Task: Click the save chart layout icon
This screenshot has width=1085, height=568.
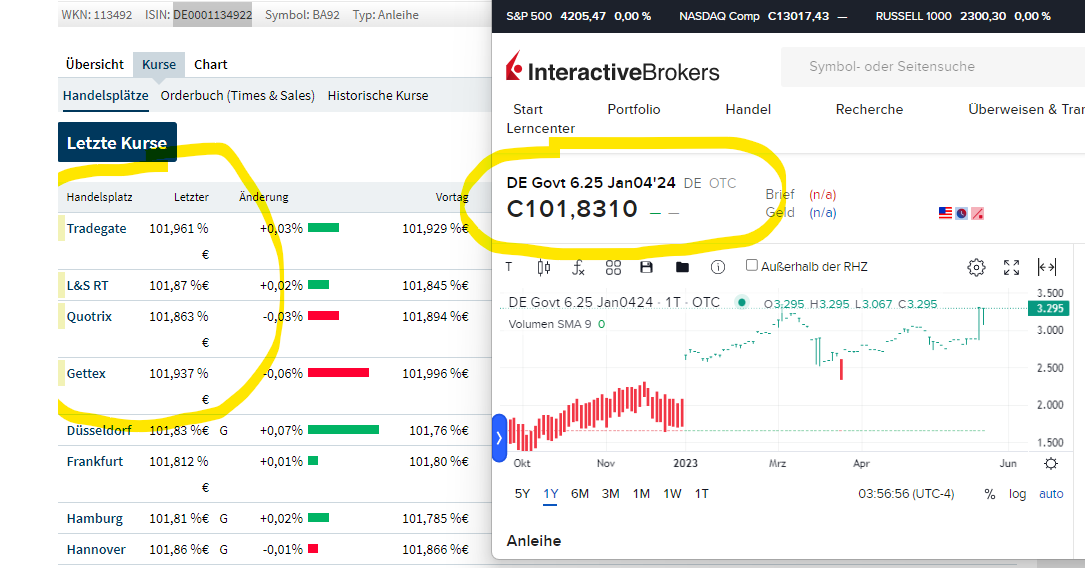Action: (647, 267)
